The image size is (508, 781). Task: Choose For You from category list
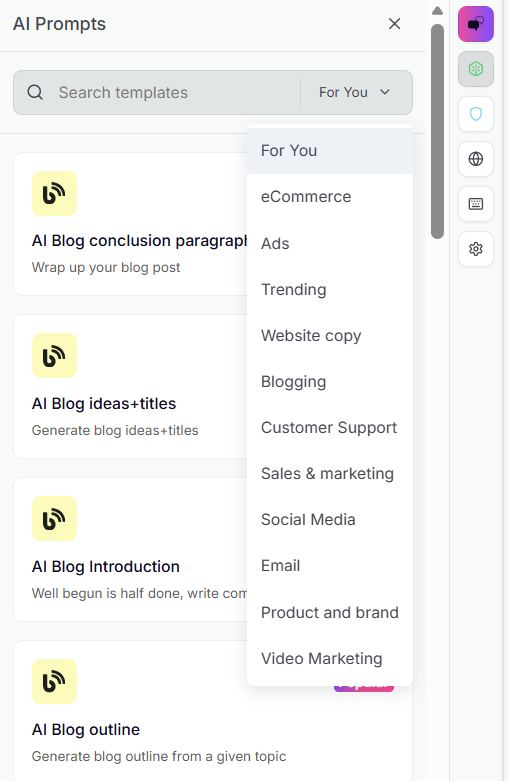pyautogui.click(x=330, y=150)
